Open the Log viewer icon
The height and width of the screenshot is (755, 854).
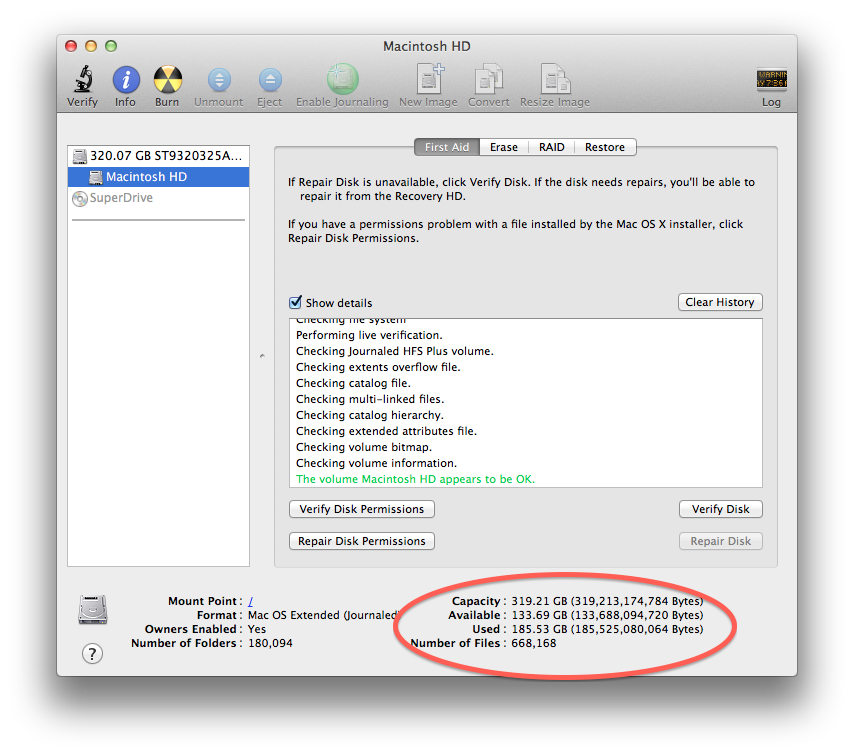click(x=771, y=79)
